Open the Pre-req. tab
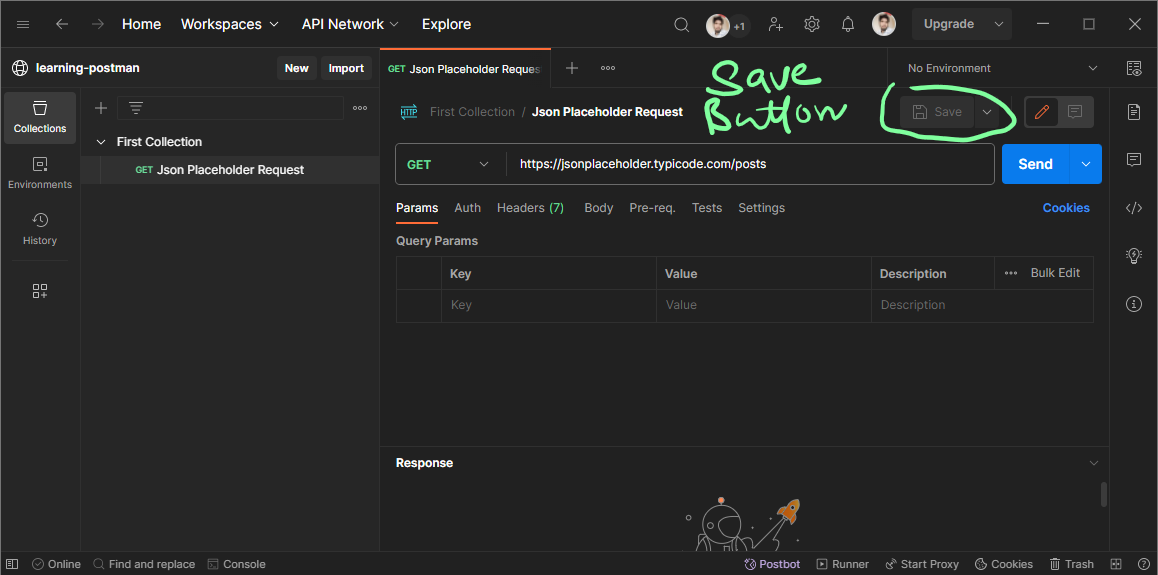 tap(652, 208)
